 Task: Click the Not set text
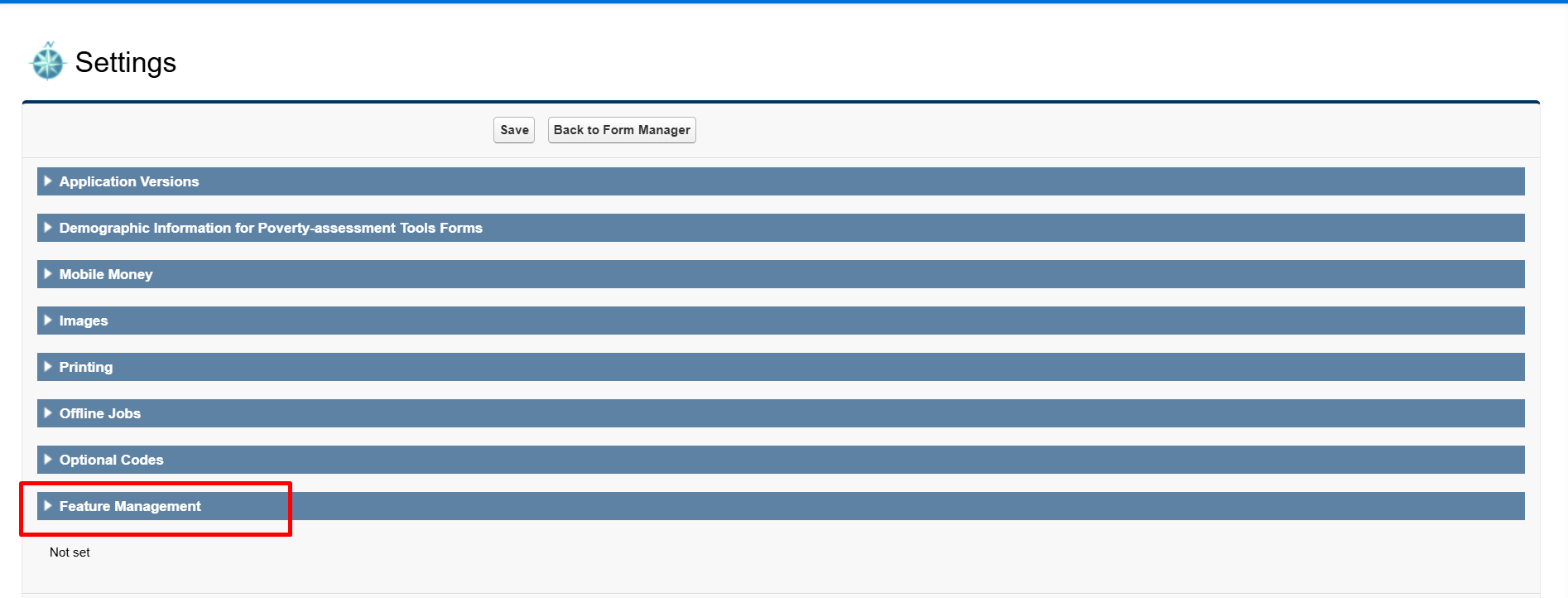(x=70, y=552)
